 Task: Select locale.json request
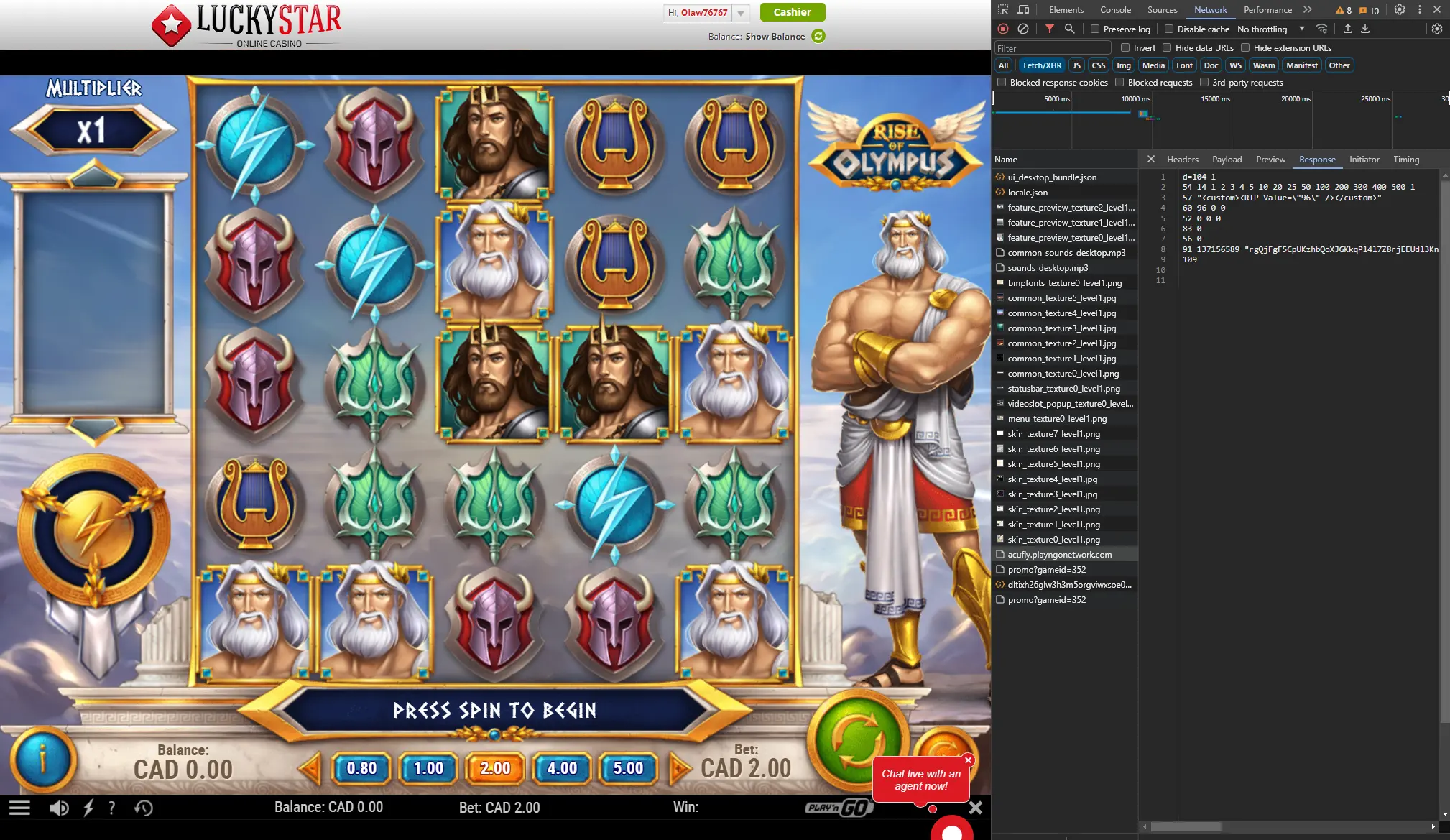[x=1064, y=192]
